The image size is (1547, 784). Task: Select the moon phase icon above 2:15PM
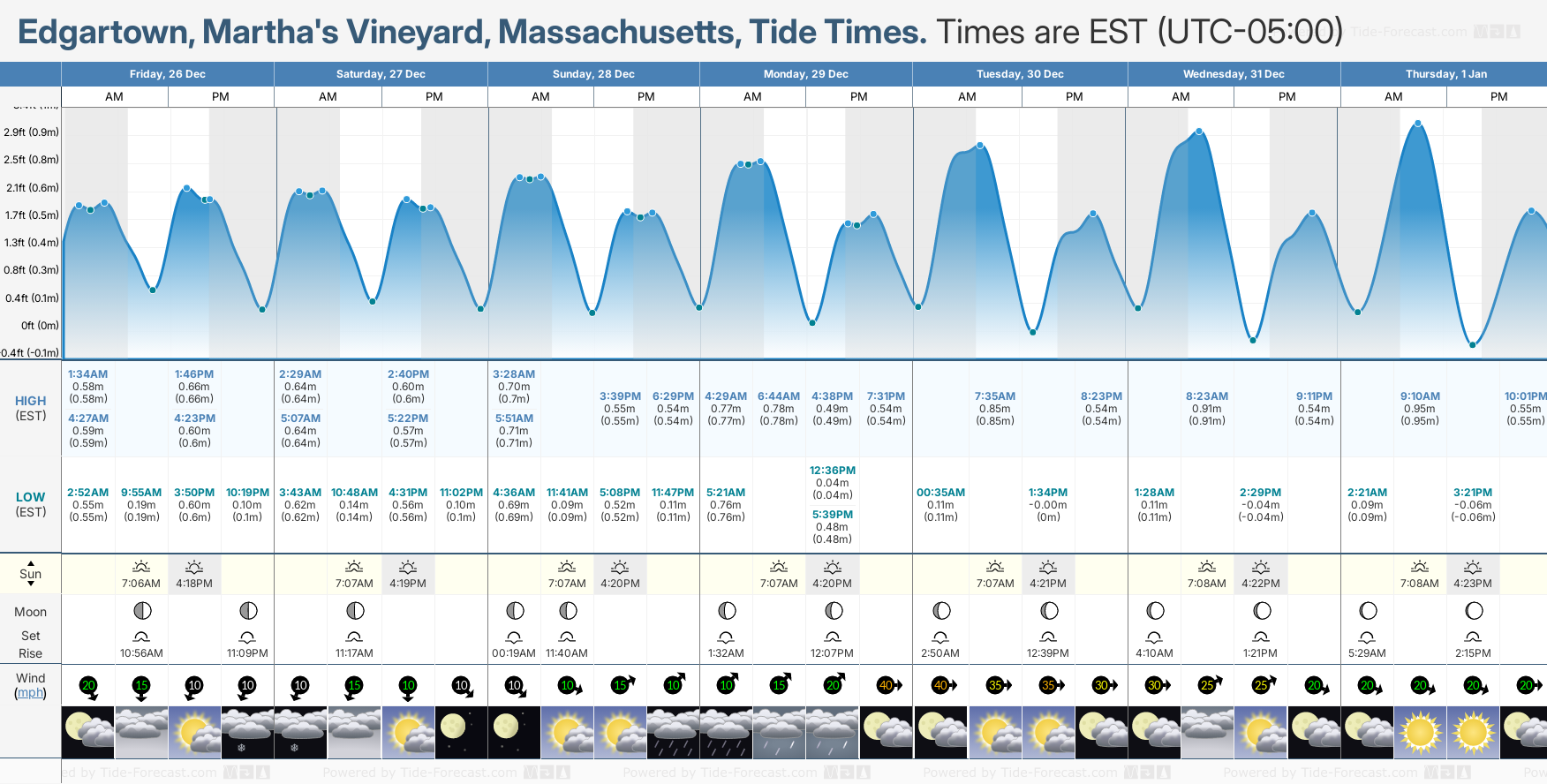[1474, 611]
